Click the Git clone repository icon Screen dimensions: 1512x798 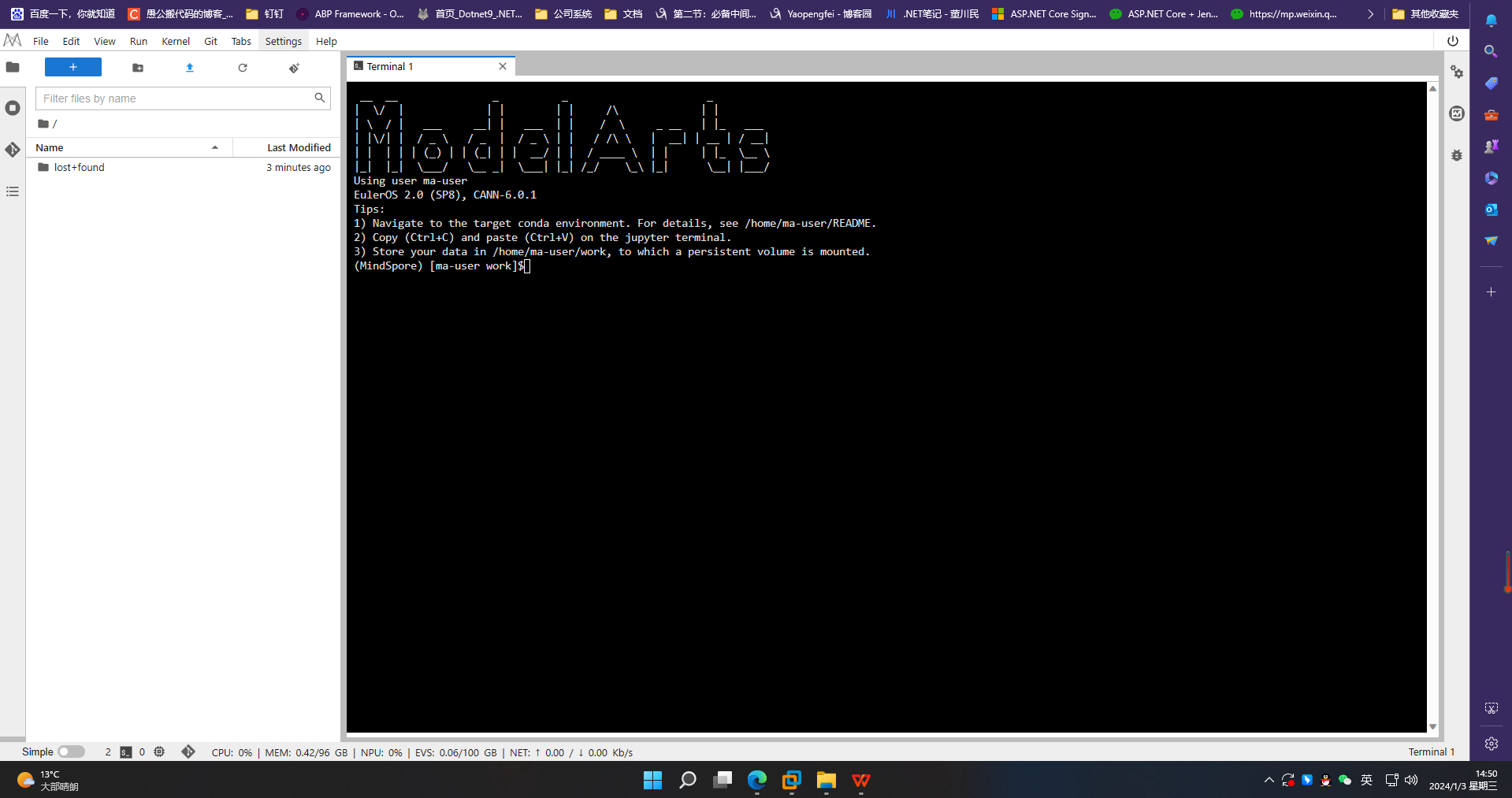[294, 68]
